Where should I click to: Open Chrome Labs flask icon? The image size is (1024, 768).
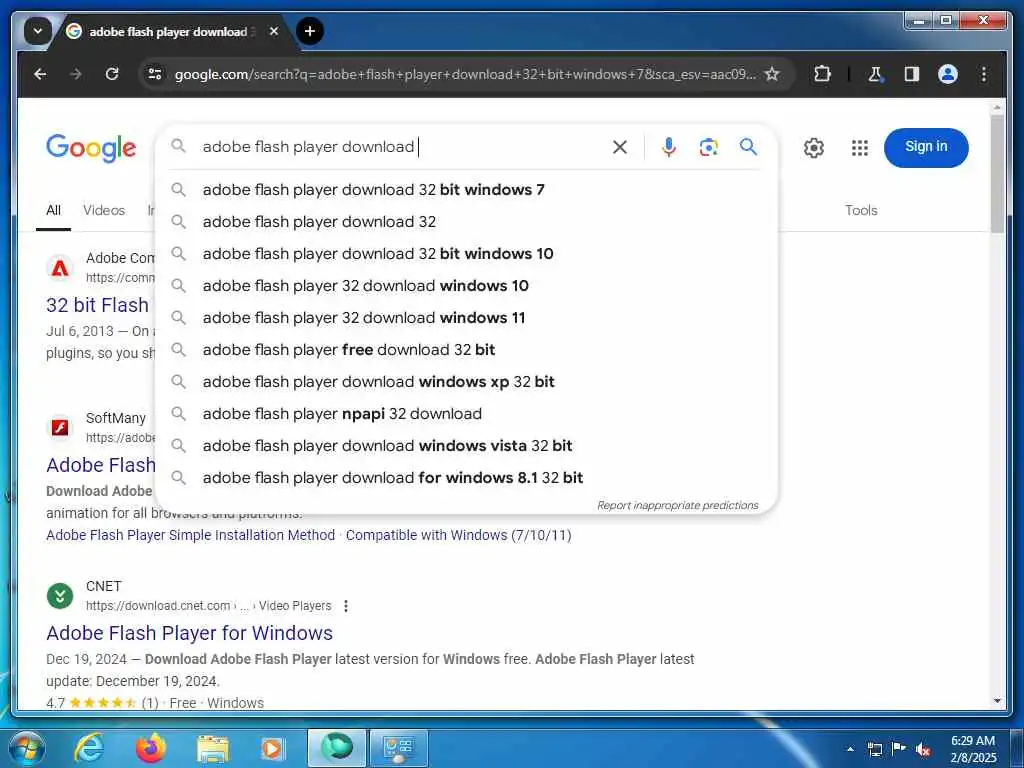(x=875, y=74)
